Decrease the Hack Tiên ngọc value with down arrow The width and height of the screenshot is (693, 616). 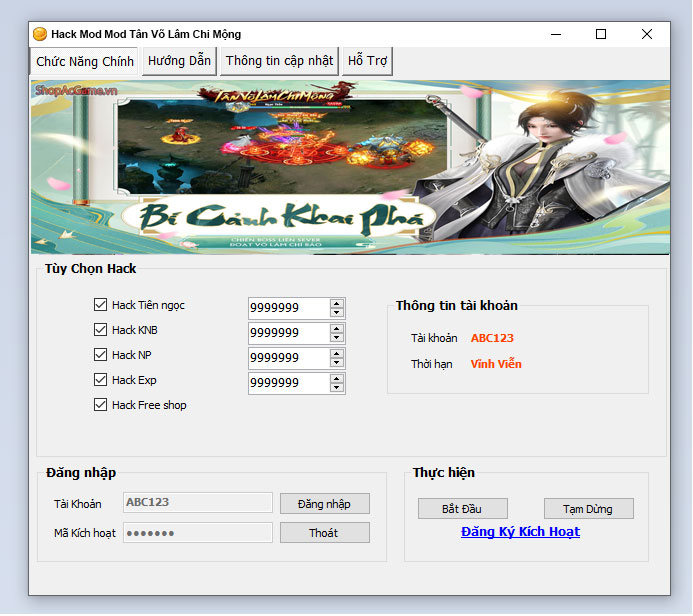click(x=337, y=312)
